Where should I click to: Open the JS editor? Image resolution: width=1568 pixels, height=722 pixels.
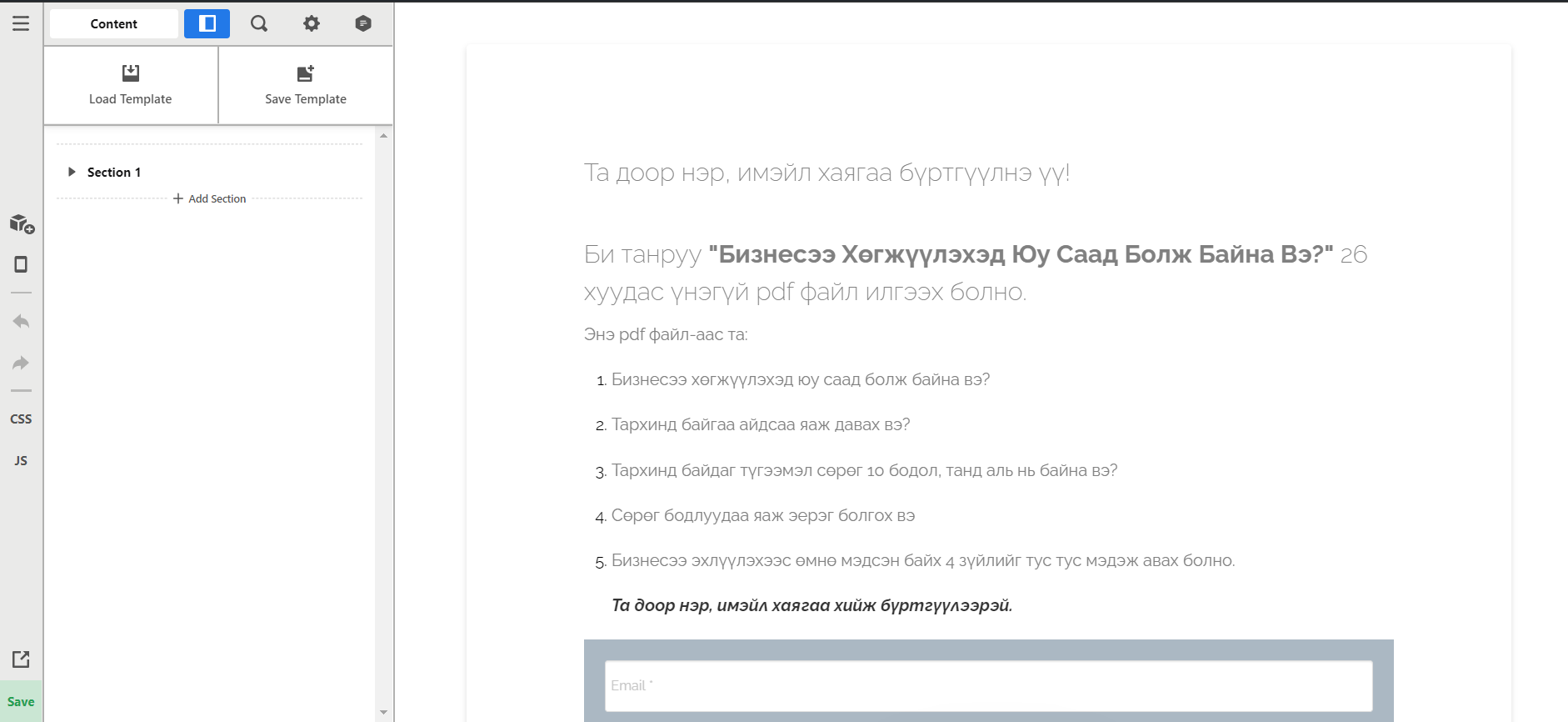click(21, 460)
